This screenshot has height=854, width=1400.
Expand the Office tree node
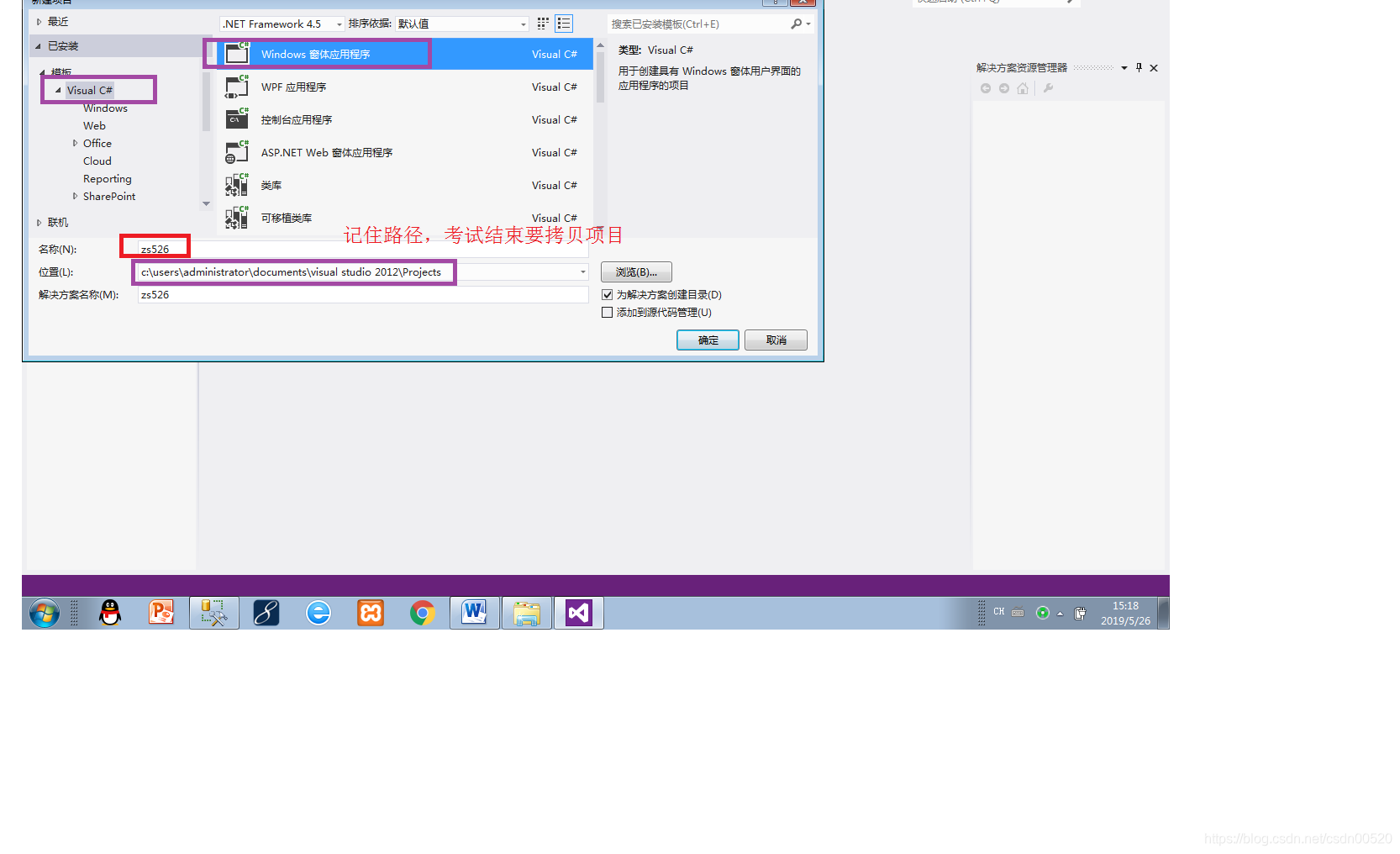tap(75, 144)
